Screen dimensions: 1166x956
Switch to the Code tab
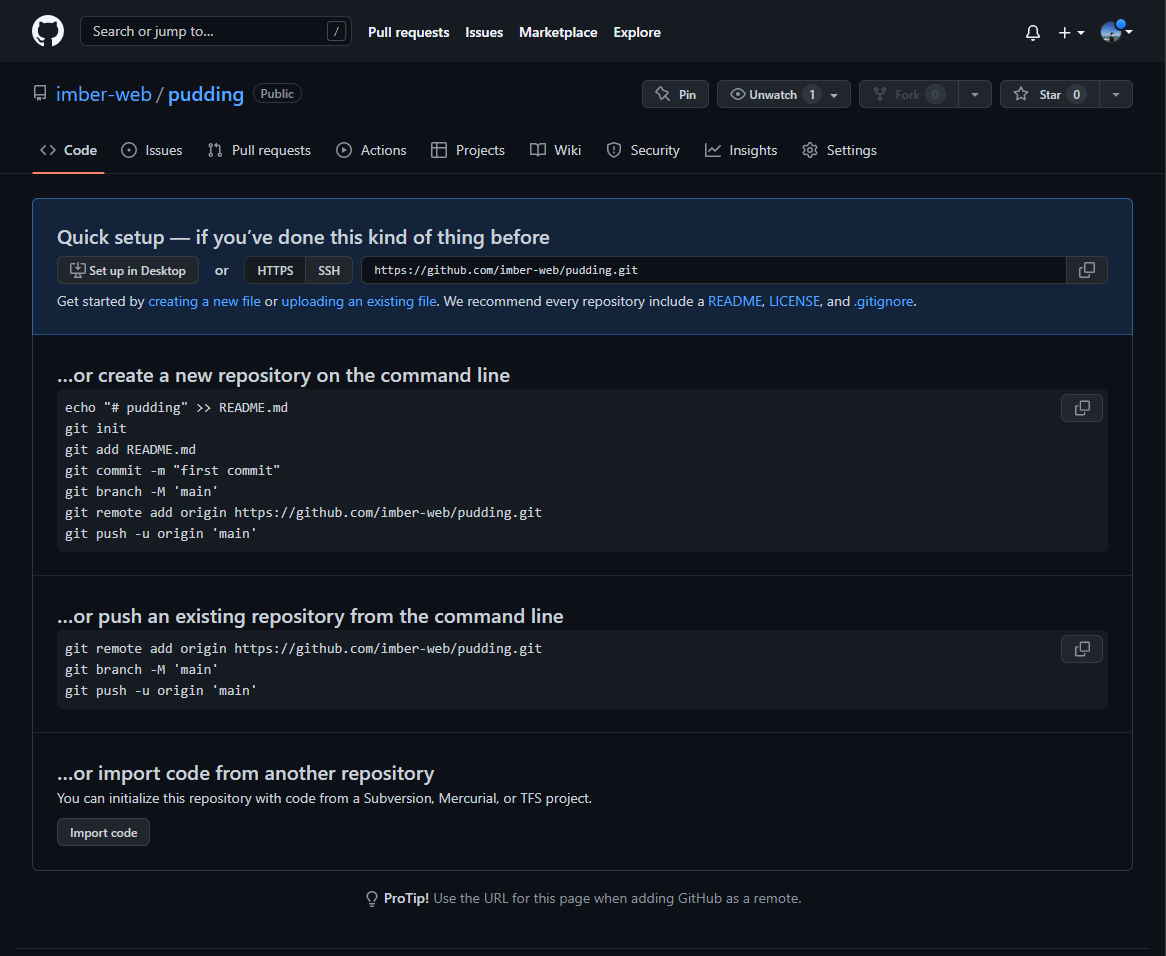(68, 150)
